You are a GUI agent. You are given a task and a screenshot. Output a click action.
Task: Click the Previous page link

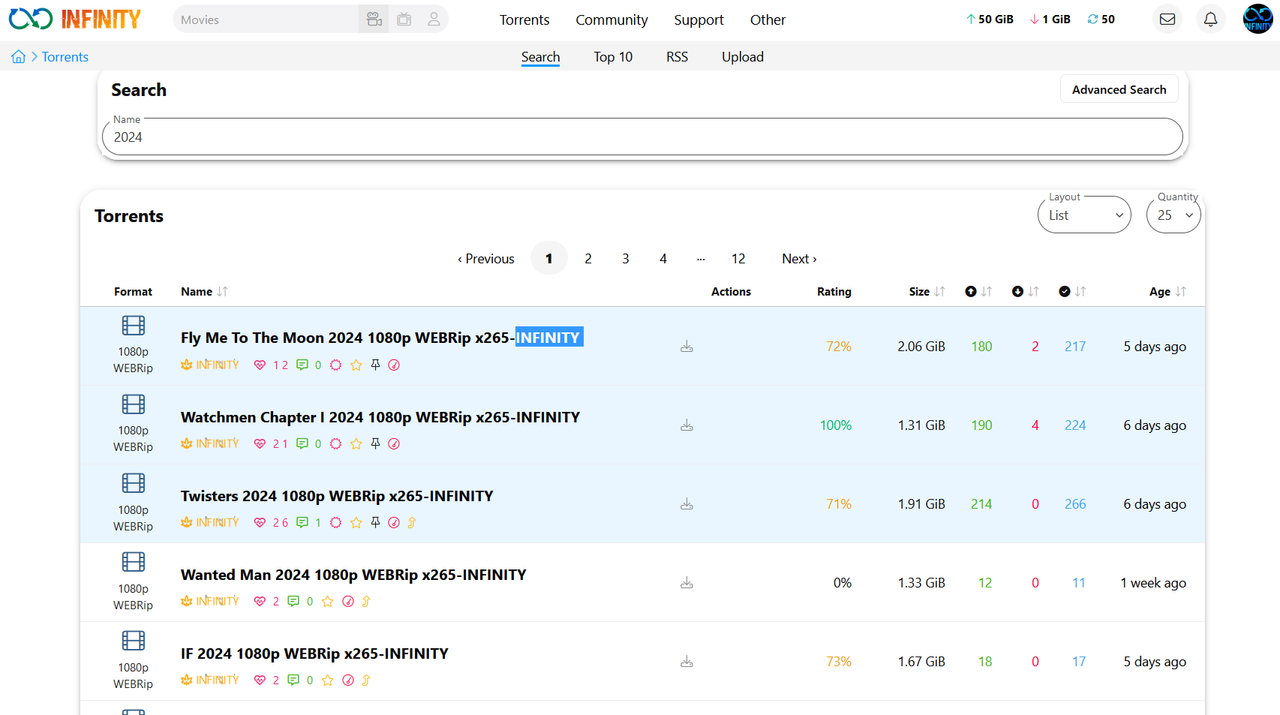(486, 258)
